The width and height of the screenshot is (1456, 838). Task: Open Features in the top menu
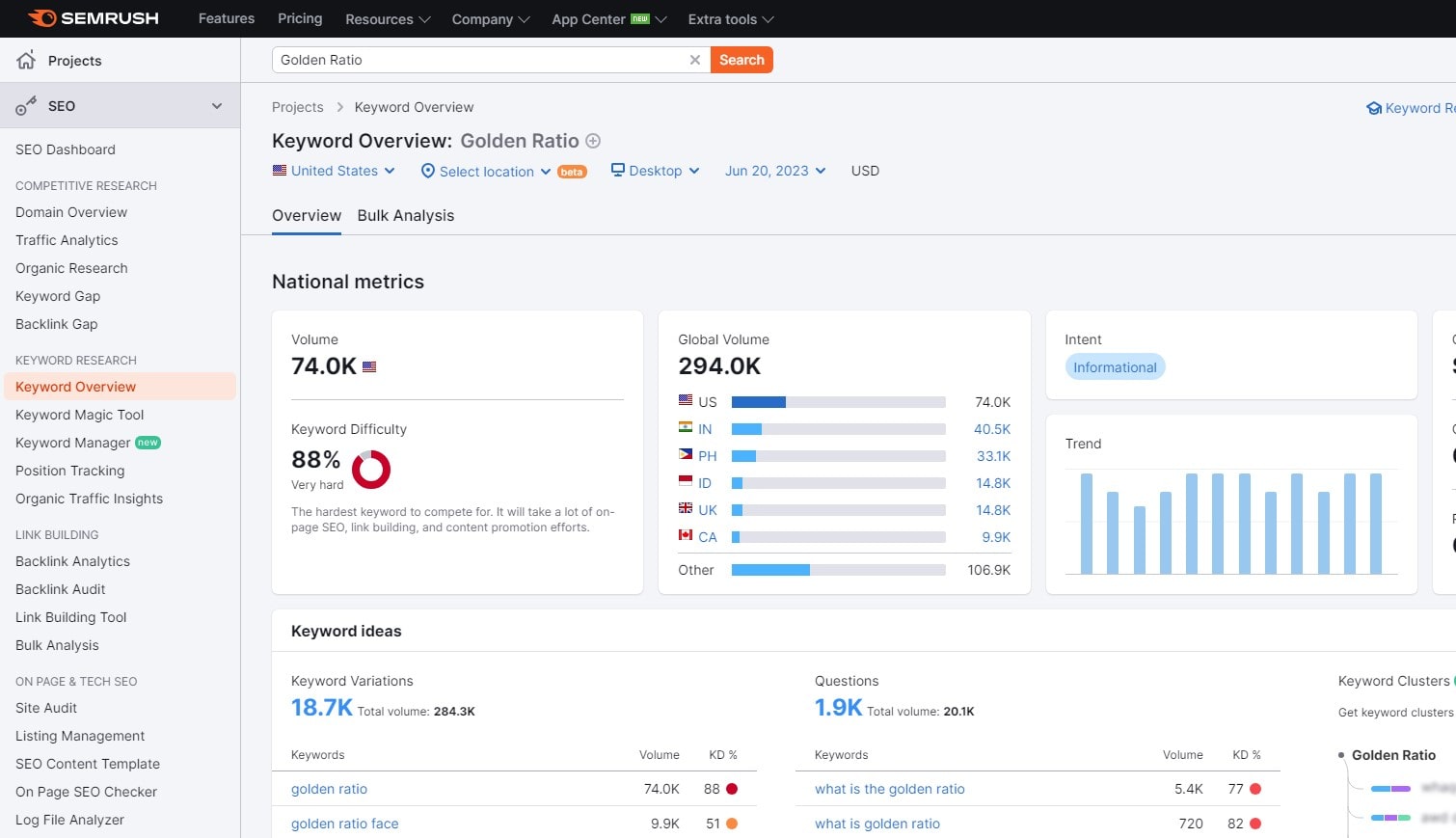pos(227,18)
